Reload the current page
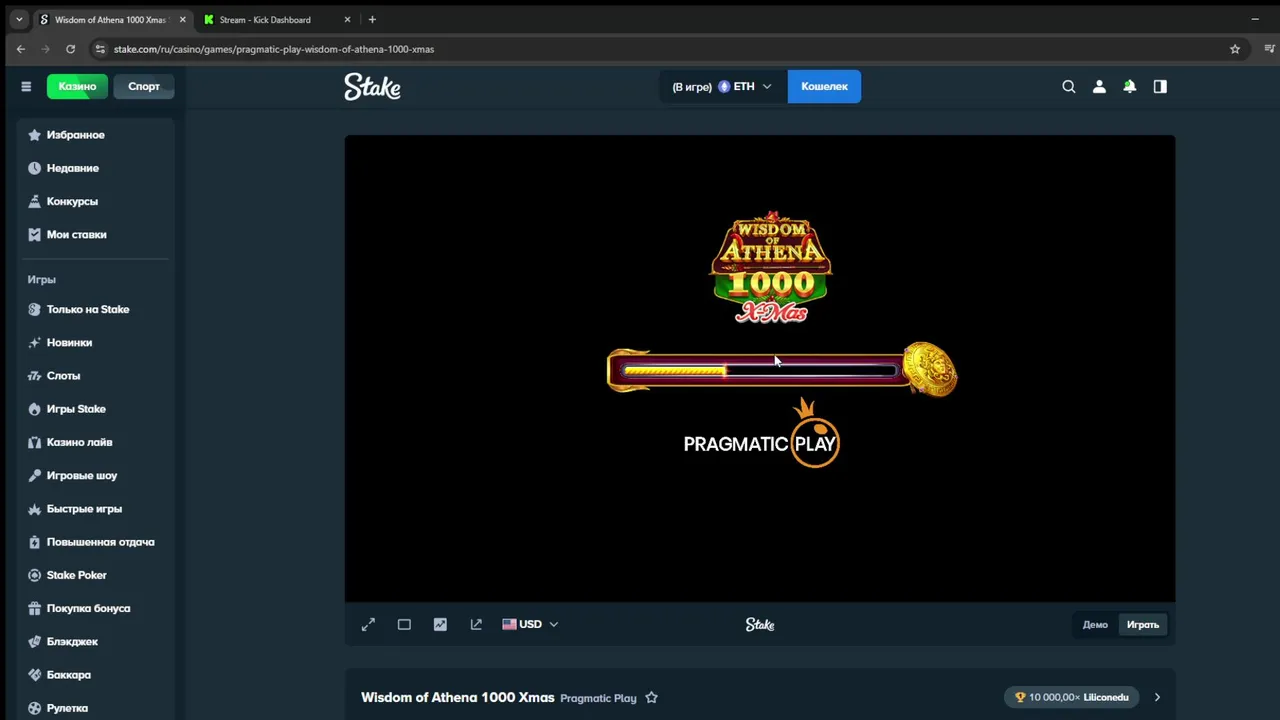Screen dimensions: 1280x720 [x=70, y=49]
